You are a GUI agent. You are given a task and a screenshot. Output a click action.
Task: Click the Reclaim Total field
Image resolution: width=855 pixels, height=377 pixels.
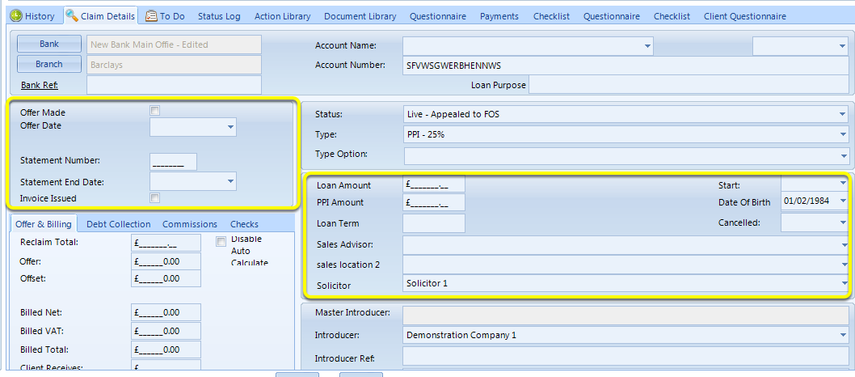pyautogui.click(x=166, y=243)
